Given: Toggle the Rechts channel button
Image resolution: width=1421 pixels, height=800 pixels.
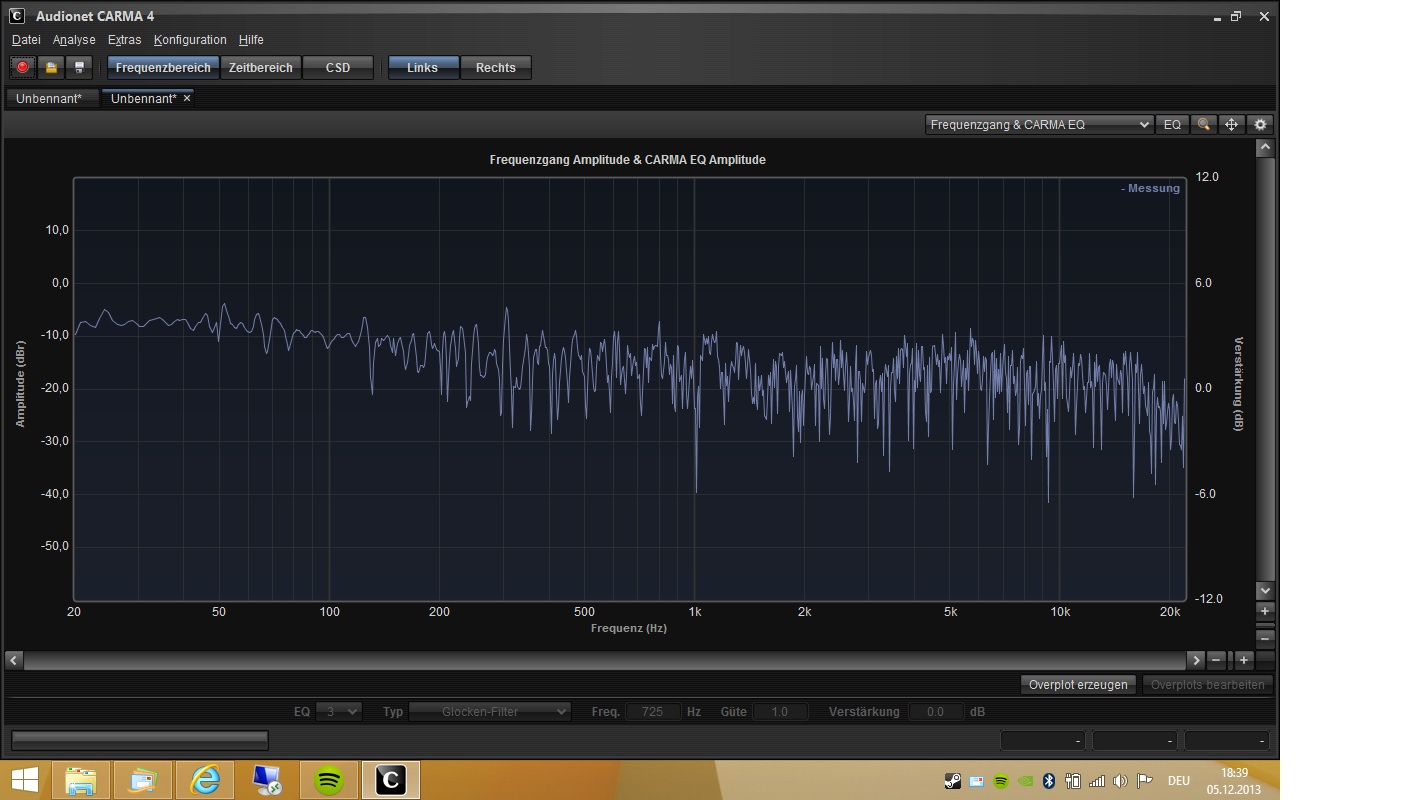Looking at the screenshot, I should 495,68.
